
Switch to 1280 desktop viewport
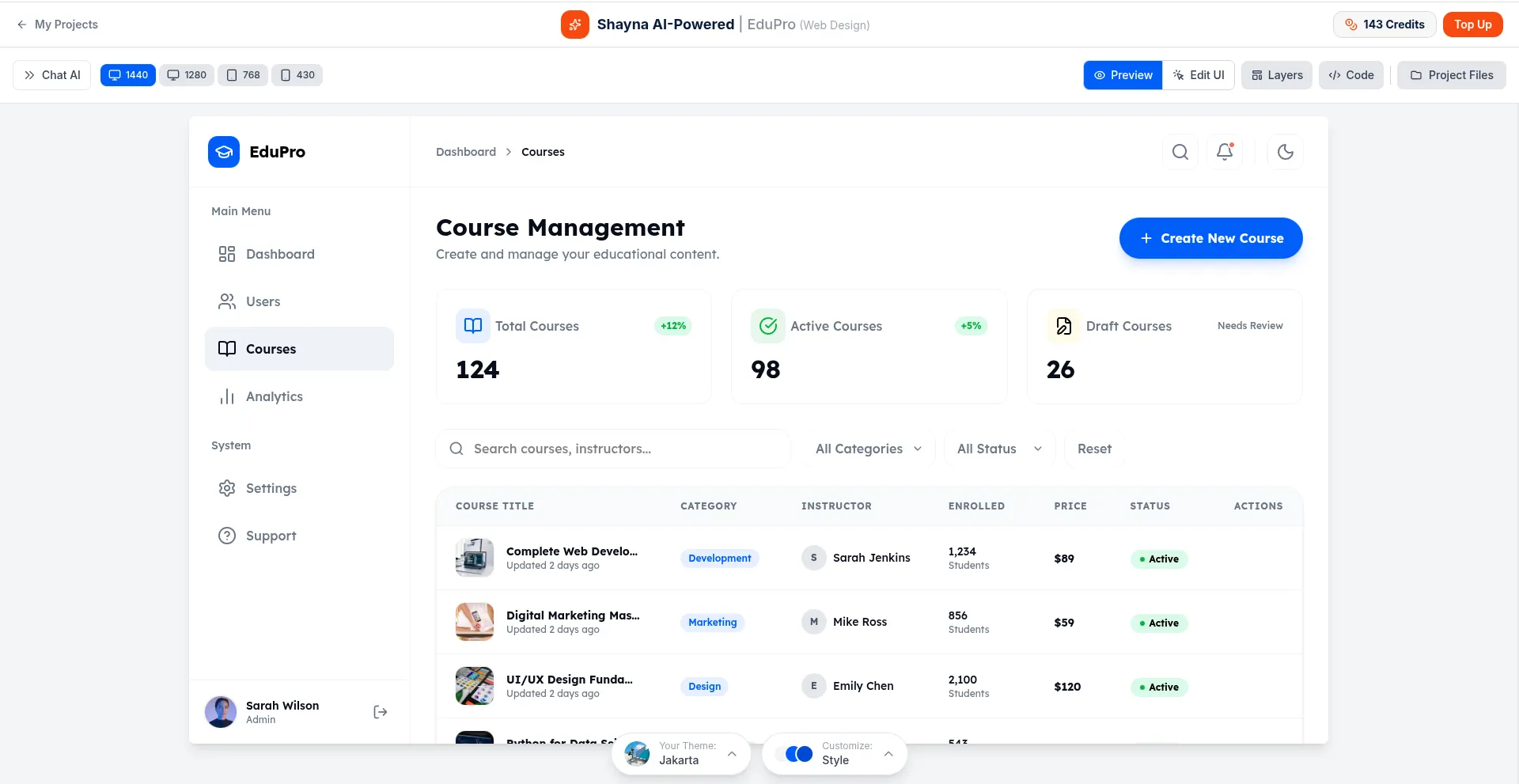187,75
